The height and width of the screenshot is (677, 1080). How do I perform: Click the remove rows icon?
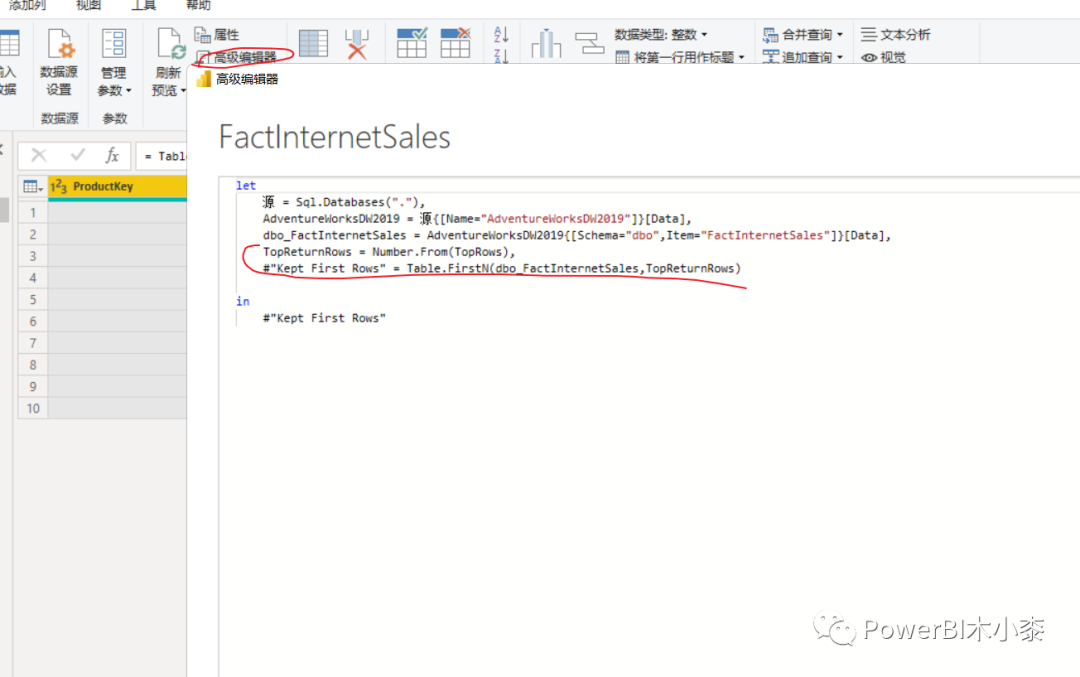pyautogui.click(x=455, y=43)
